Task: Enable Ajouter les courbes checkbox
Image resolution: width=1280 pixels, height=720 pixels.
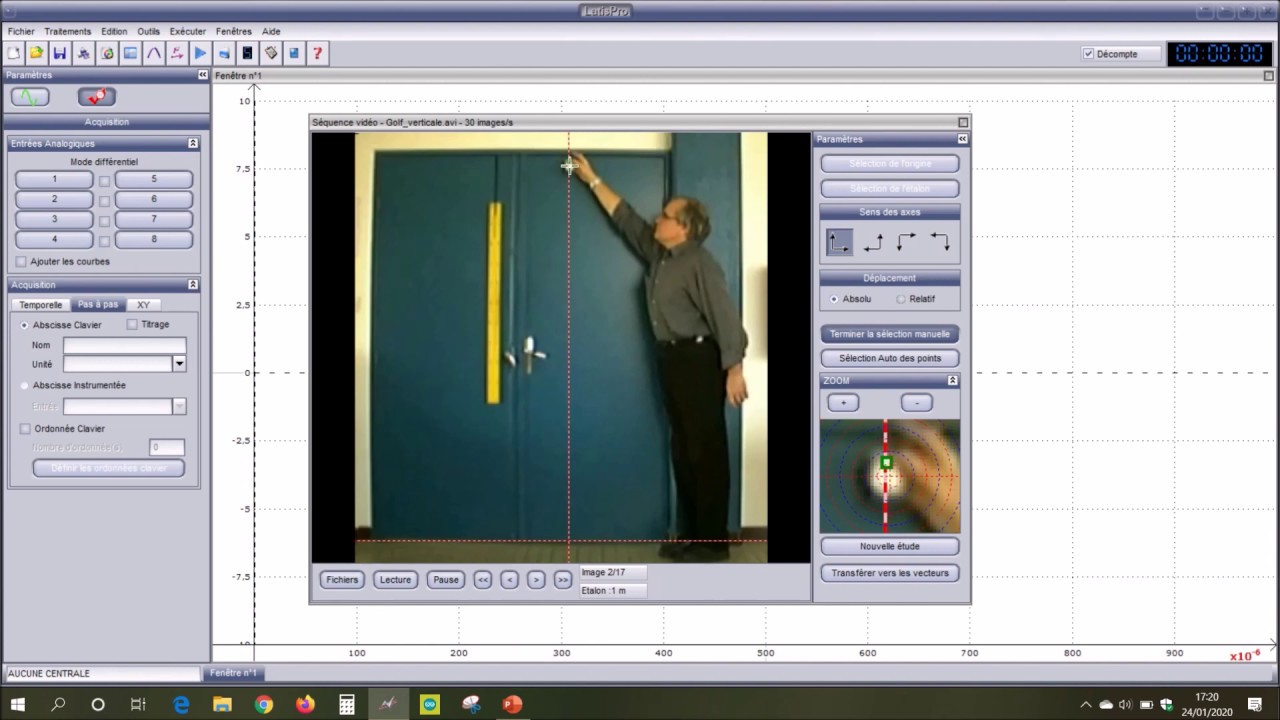Action: pos(22,262)
